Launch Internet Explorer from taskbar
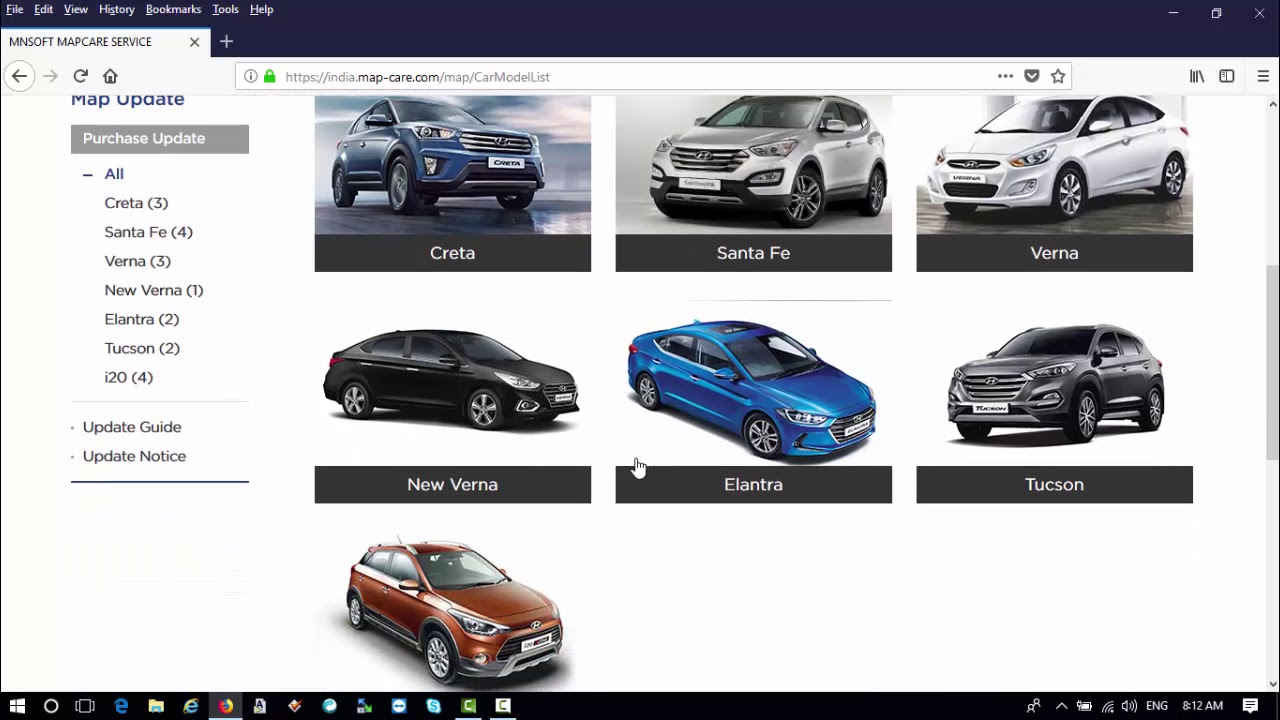This screenshot has height=720, width=1280. pos(191,706)
